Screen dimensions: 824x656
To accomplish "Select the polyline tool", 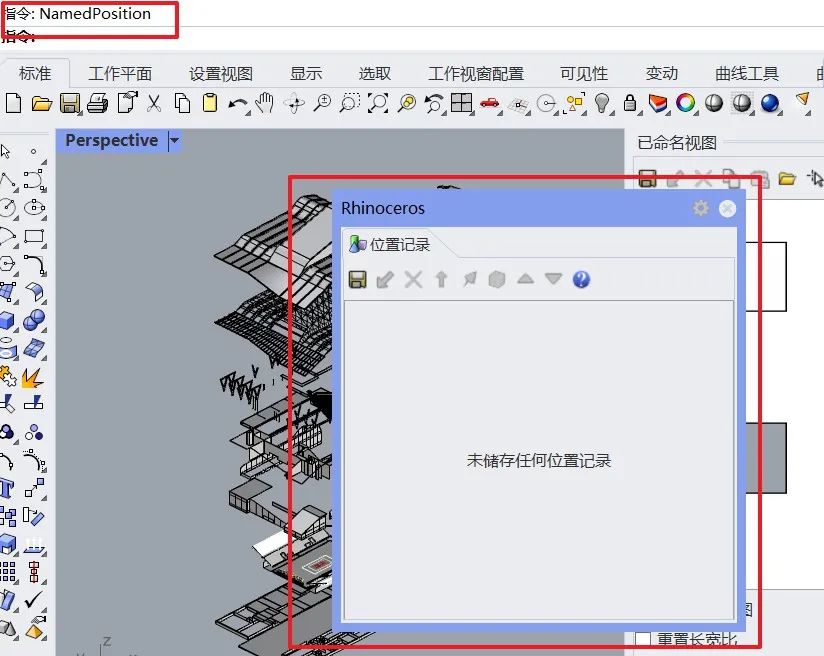I will pyautogui.click(x=7, y=180).
